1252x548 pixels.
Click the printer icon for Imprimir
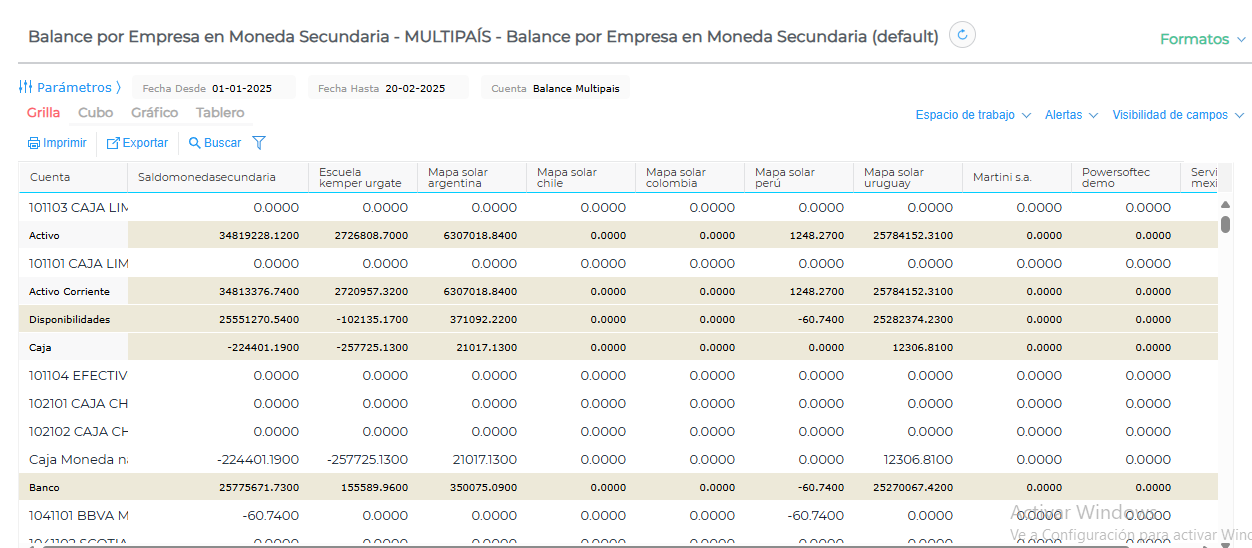(x=34, y=143)
